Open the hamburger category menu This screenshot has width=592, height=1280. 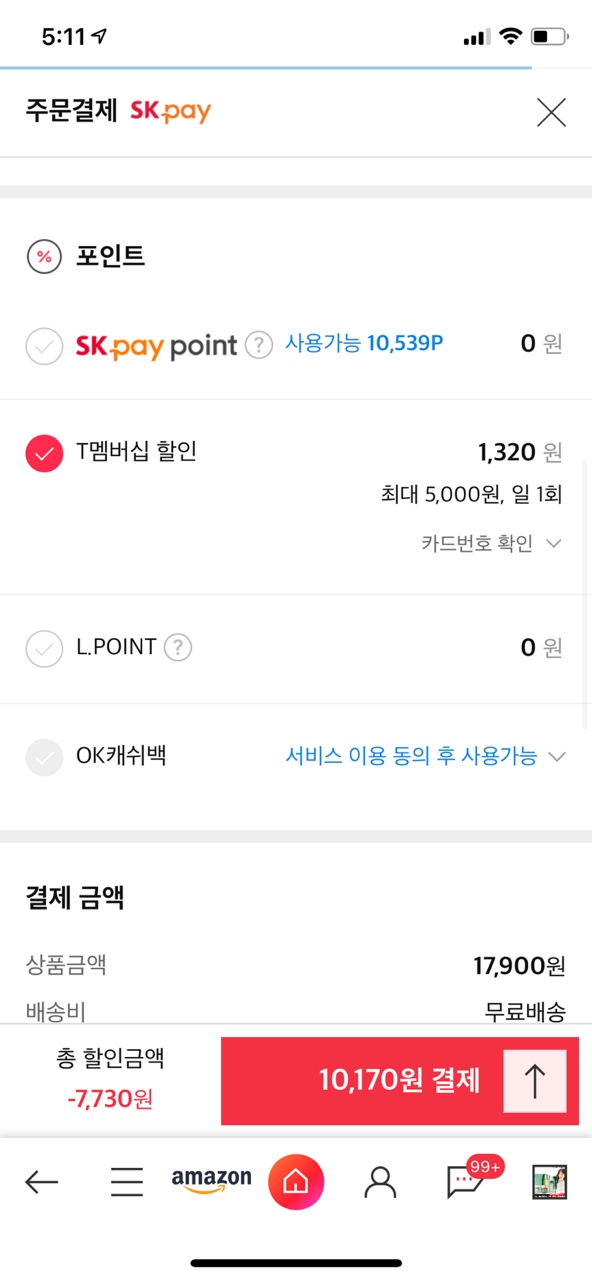pyautogui.click(x=127, y=1183)
